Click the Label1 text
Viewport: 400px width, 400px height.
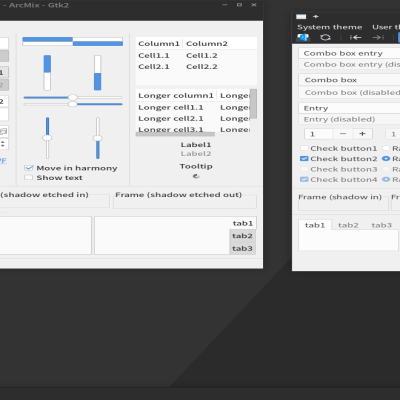[x=196, y=145]
